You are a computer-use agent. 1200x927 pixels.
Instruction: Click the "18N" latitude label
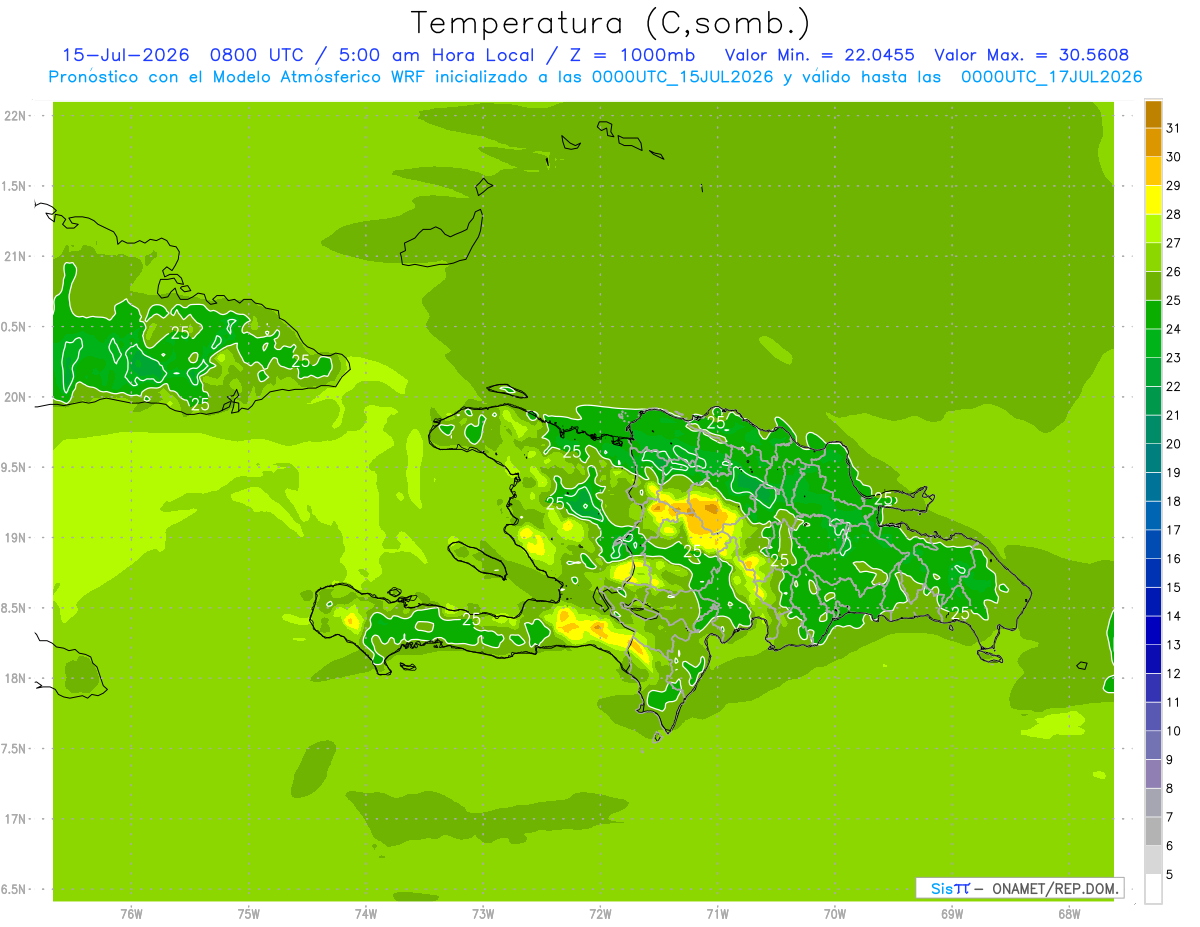(x=15, y=678)
